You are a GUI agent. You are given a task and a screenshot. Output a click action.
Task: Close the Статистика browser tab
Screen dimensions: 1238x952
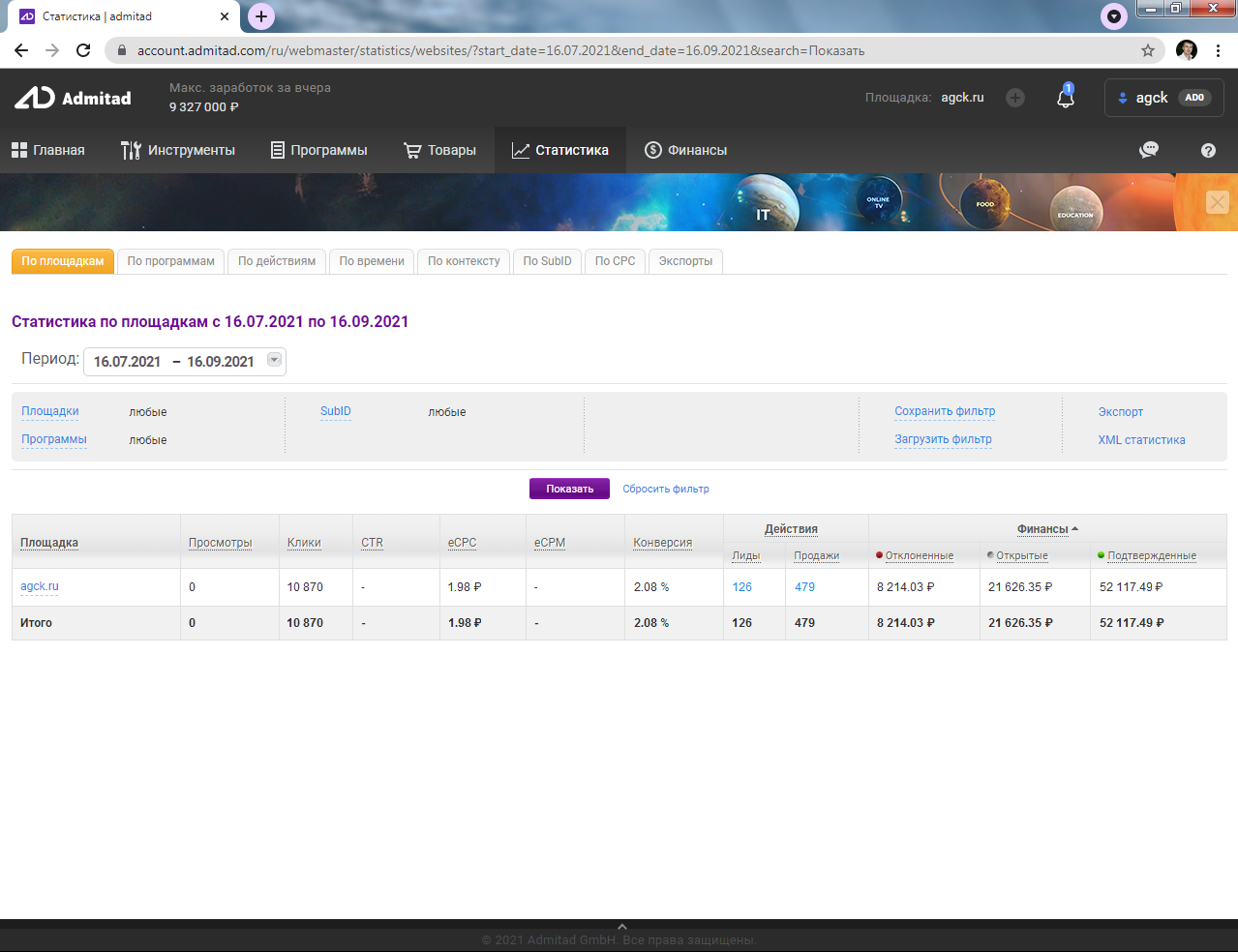(225, 16)
